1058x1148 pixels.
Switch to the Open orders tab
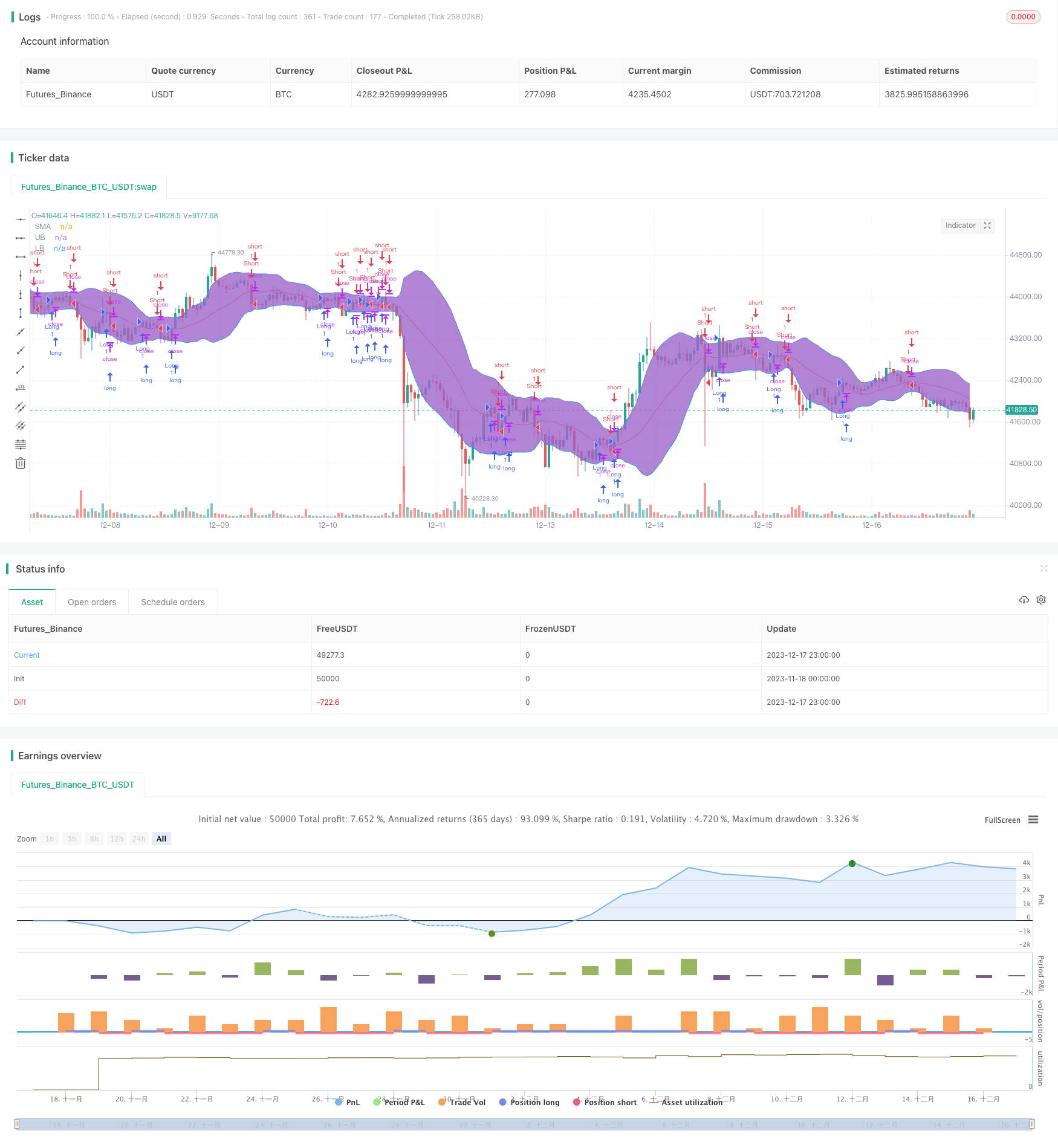click(92, 602)
